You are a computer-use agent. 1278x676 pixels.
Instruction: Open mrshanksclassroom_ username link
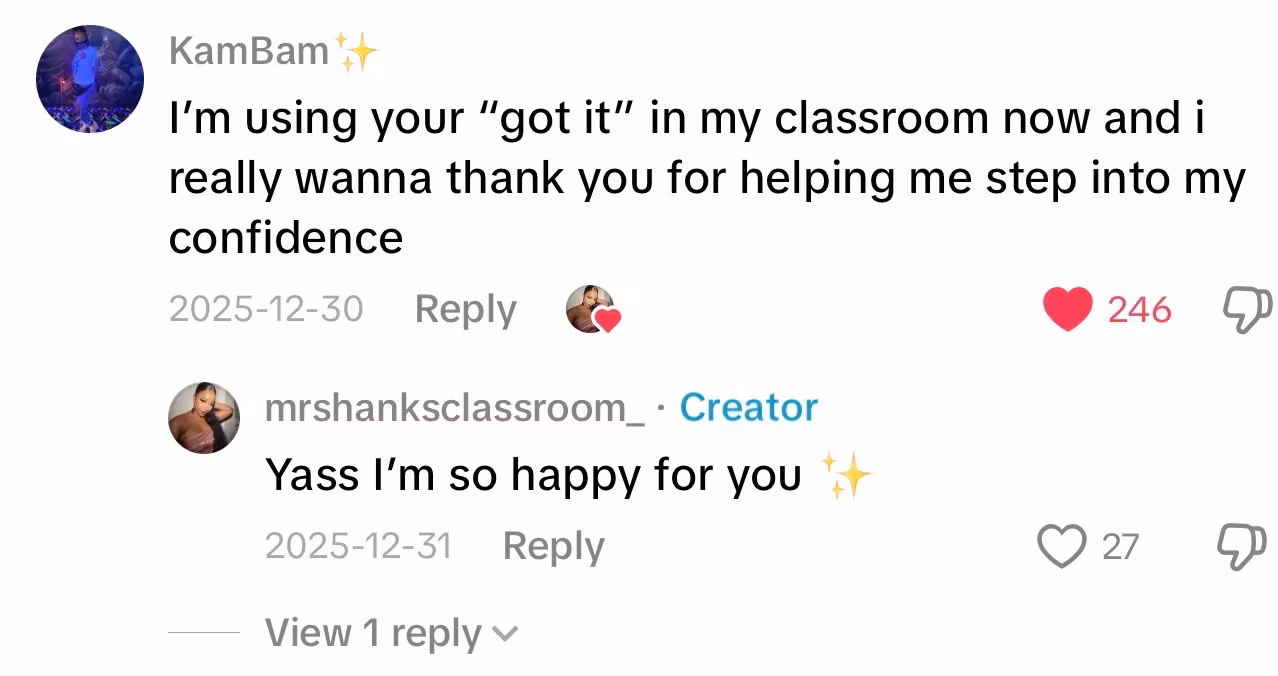pyautogui.click(x=455, y=407)
